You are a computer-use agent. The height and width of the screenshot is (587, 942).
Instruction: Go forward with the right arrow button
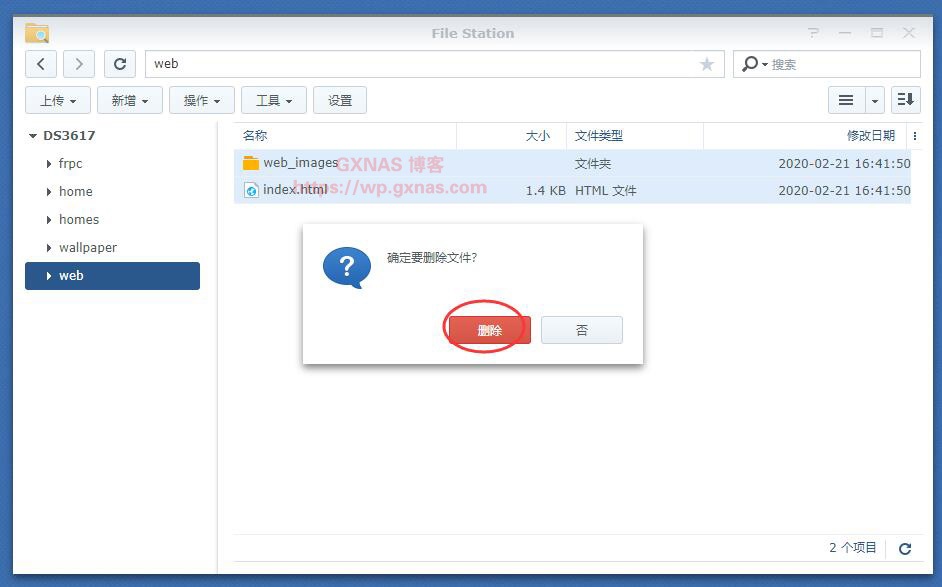(x=79, y=64)
